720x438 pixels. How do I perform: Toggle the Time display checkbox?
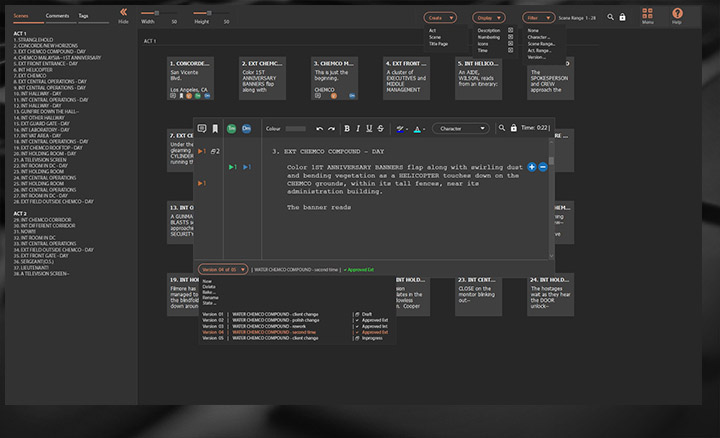pyautogui.click(x=510, y=49)
